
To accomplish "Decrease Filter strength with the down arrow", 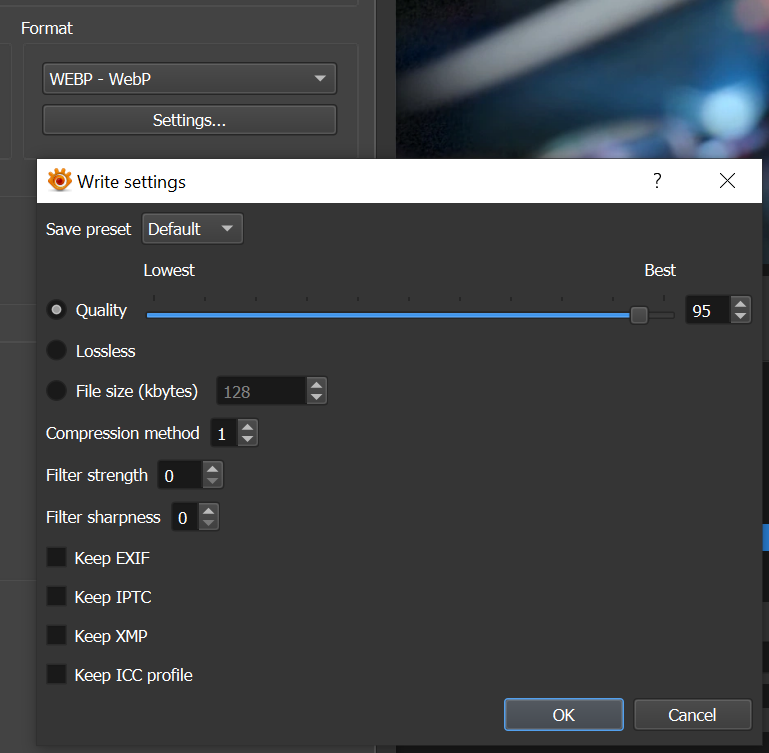I will click(212, 481).
